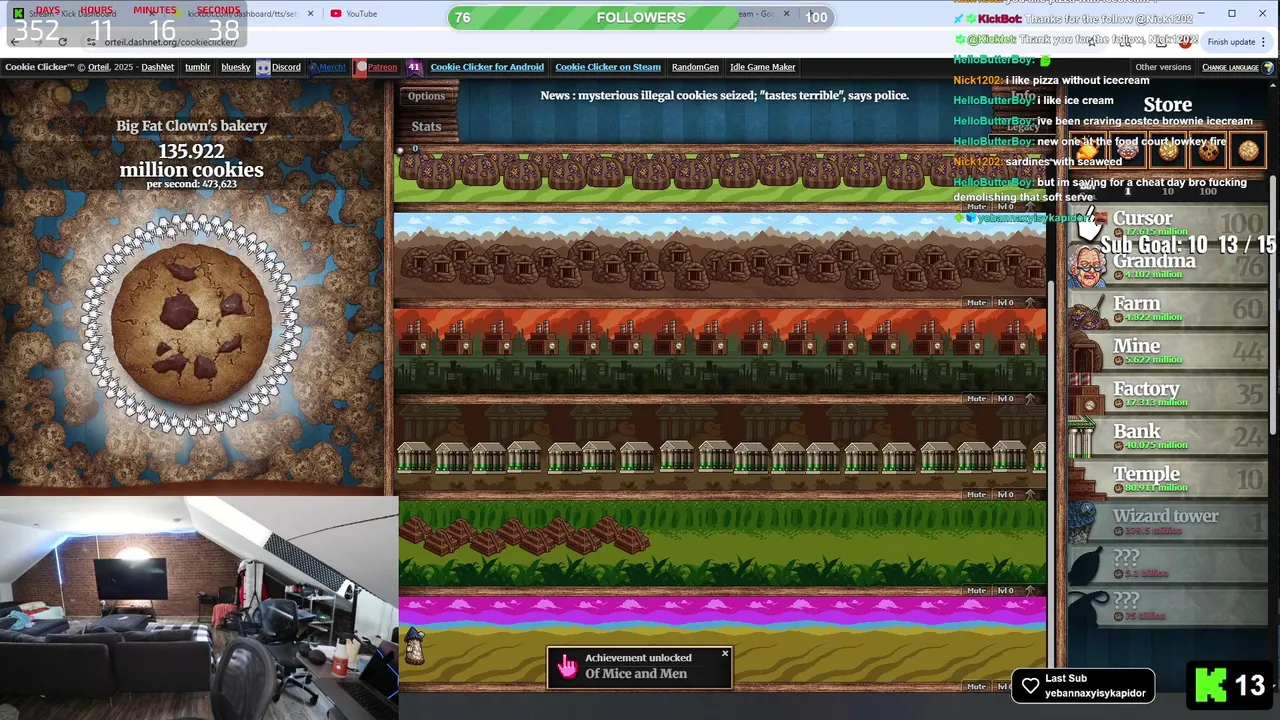Purchase a Bank building
The image size is (1280, 720).
(1168, 437)
